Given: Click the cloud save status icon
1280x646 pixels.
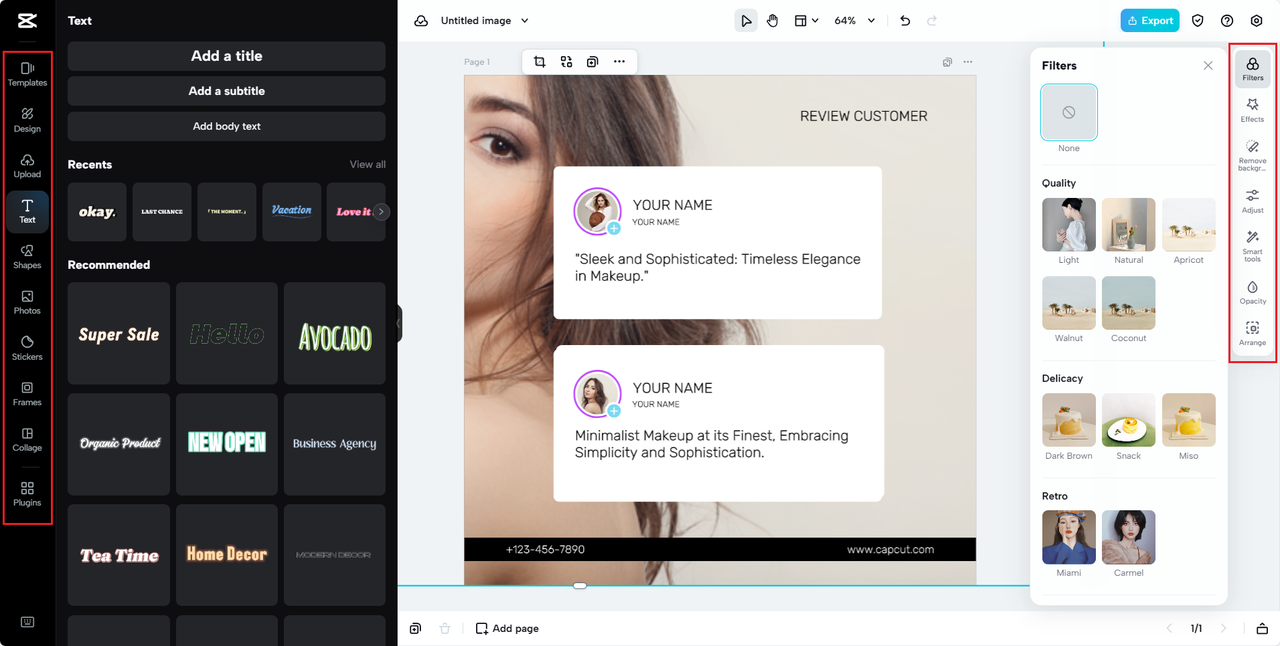Looking at the screenshot, I should pyautogui.click(x=421, y=21).
